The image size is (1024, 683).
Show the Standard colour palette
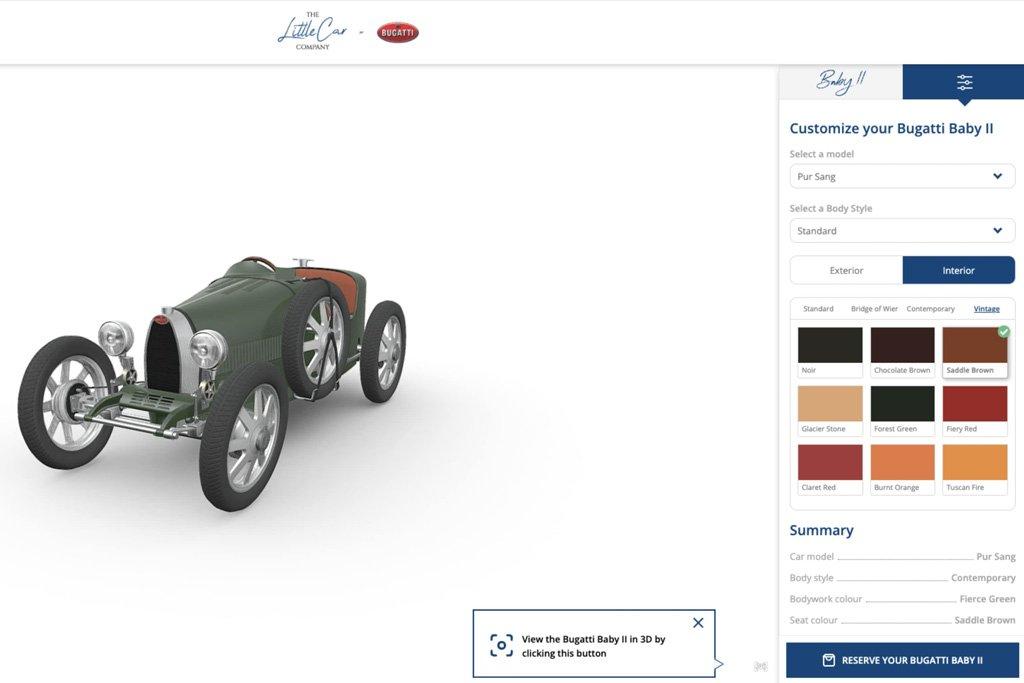pyautogui.click(x=818, y=309)
